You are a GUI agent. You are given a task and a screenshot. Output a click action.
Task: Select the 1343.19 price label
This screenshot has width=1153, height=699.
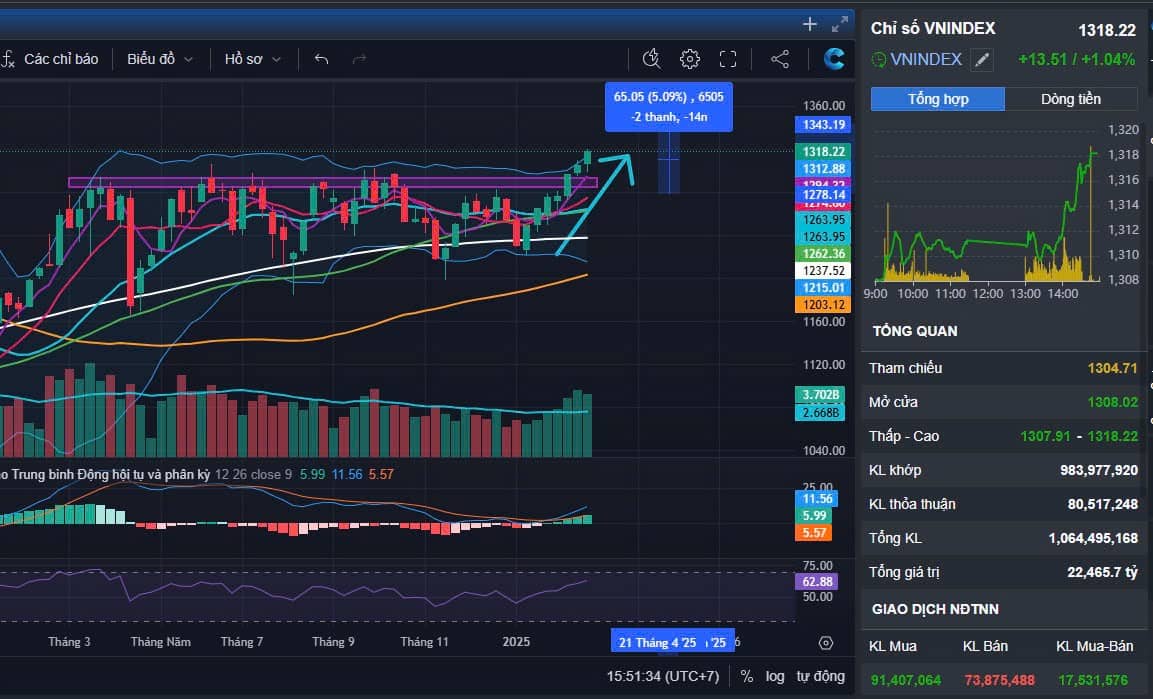point(823,124)
